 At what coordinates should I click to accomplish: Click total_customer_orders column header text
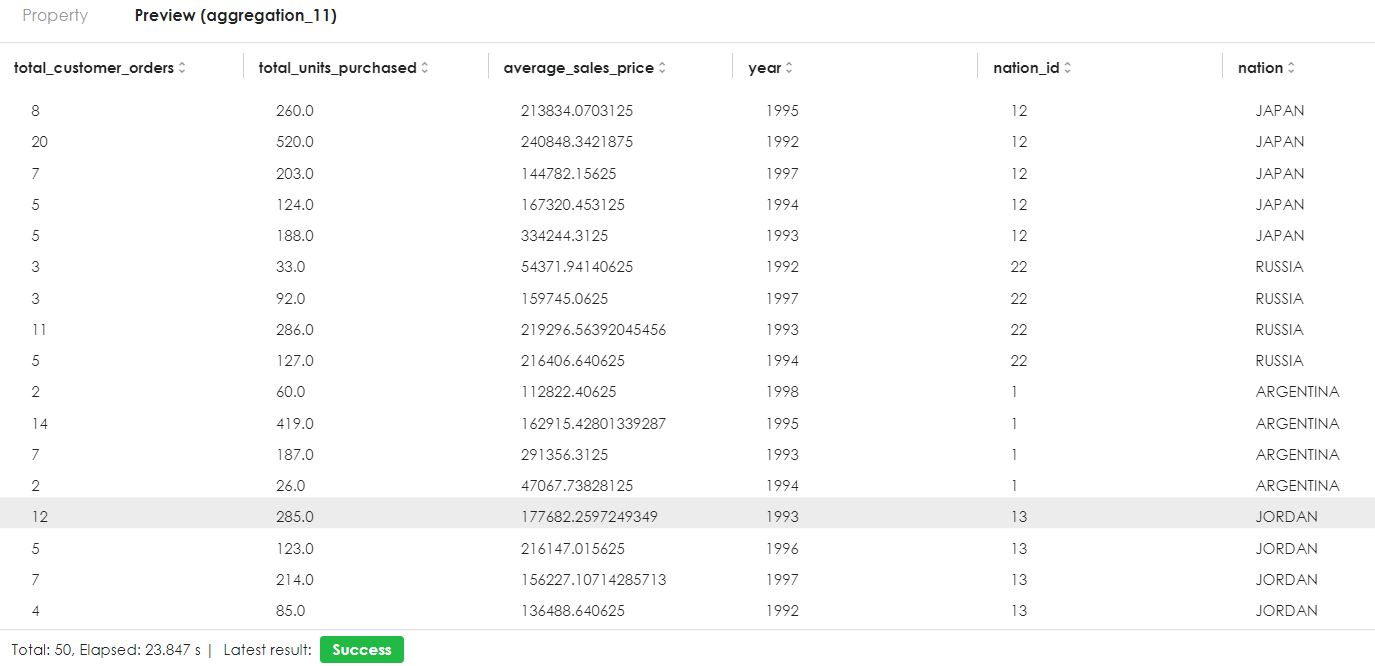94,68
